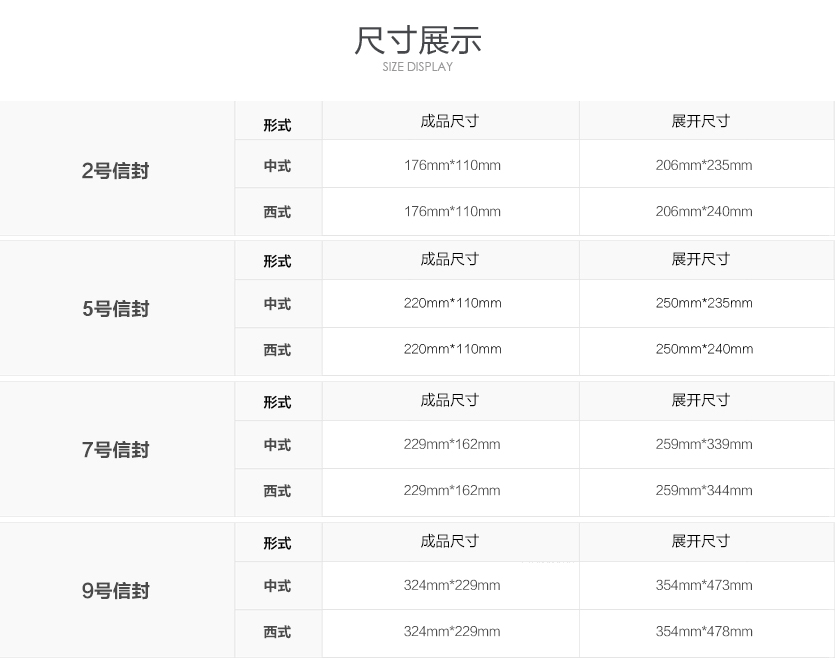Select the 2号信封 row label

116,171
